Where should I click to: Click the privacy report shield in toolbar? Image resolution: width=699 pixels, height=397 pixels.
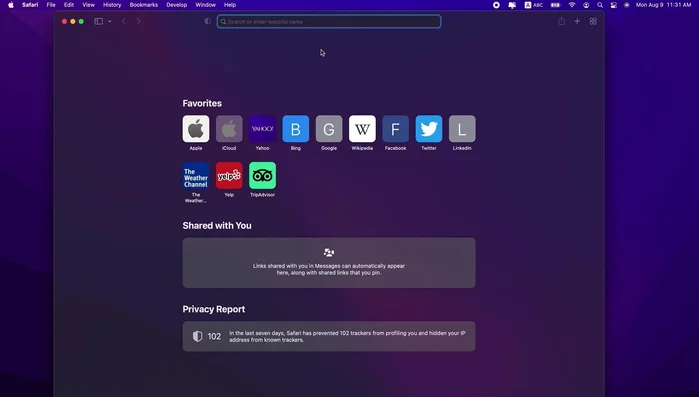tap(208, 21)
